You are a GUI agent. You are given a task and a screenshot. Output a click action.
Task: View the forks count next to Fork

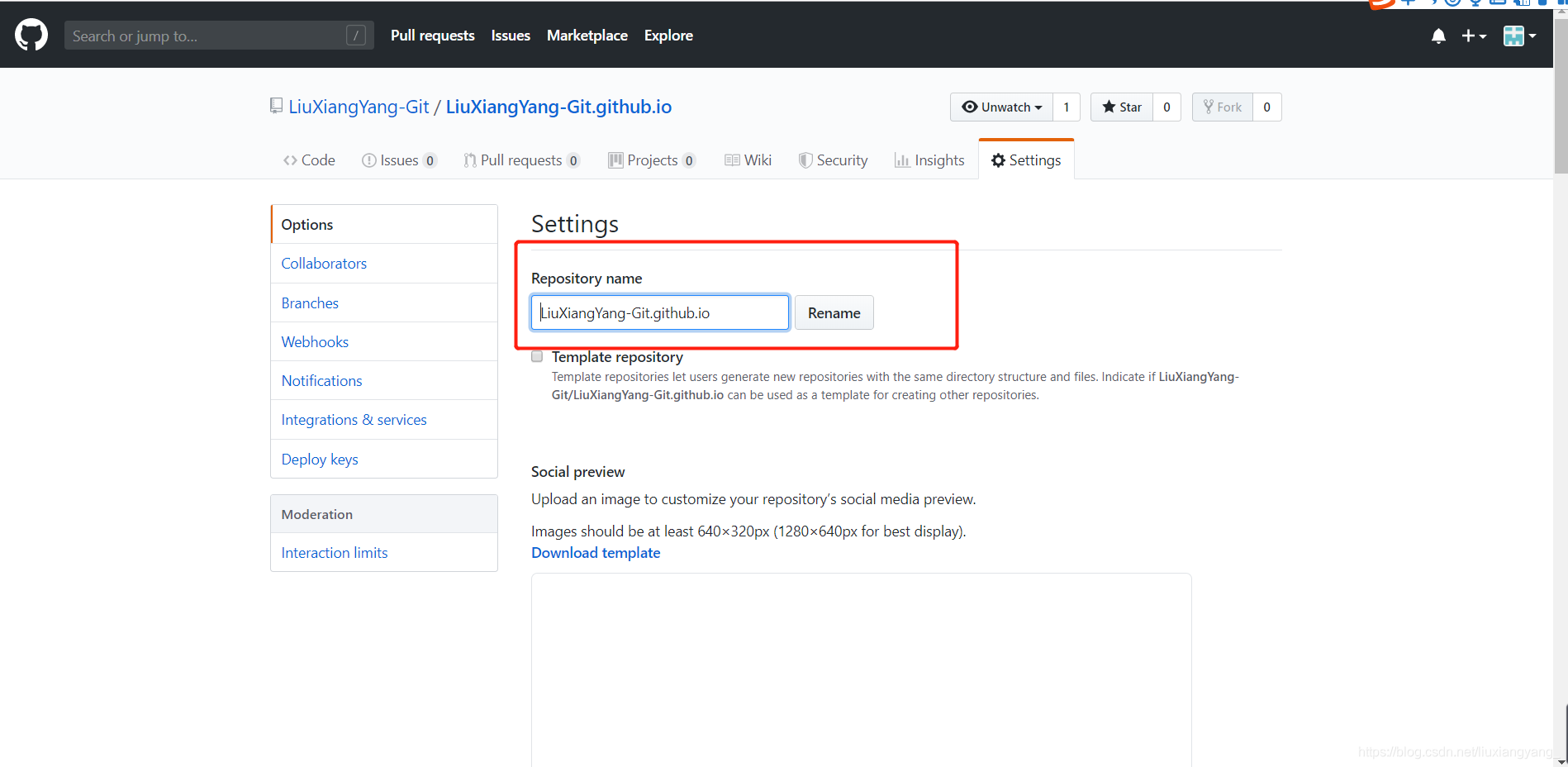tap(1267, 107)
